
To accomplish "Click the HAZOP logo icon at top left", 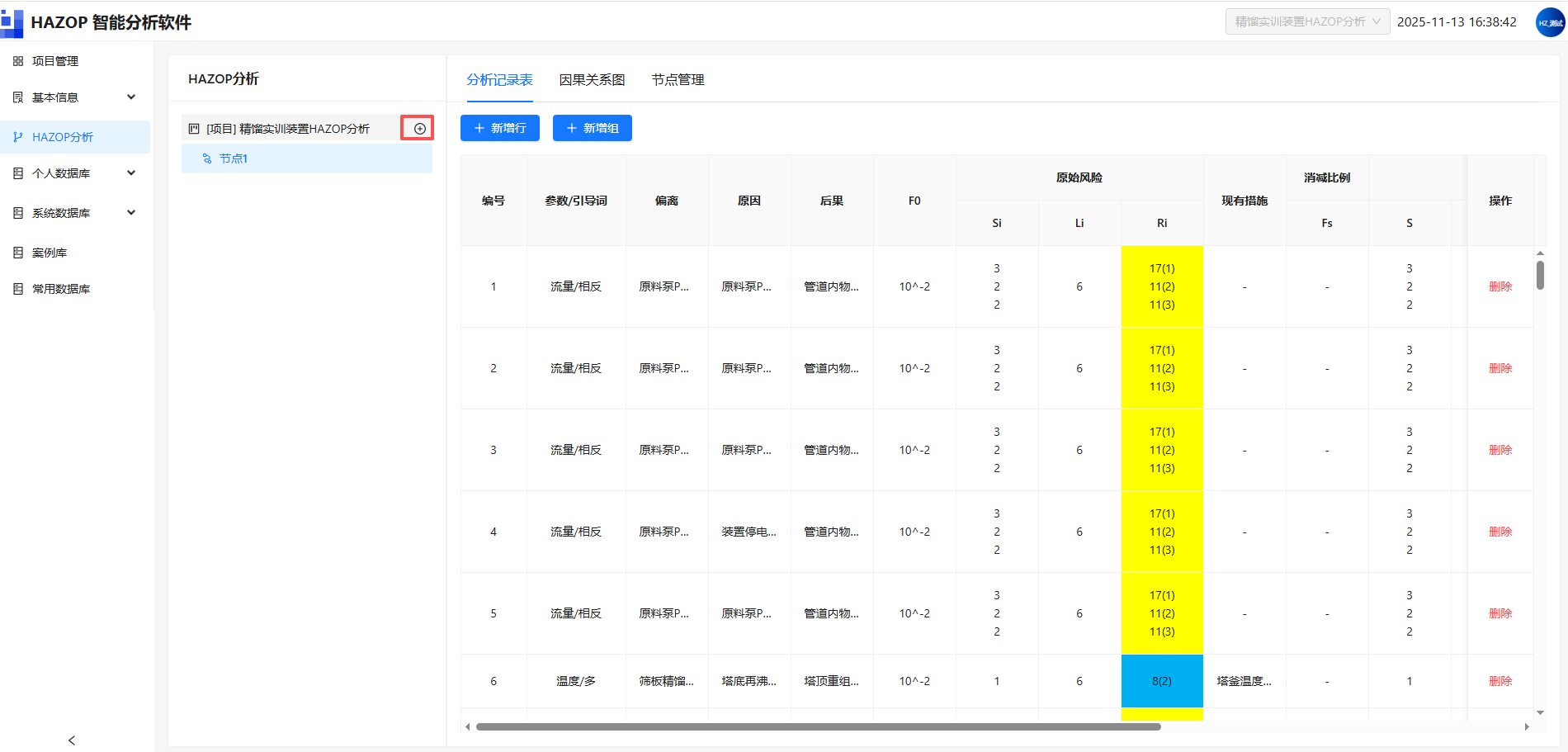I will [x=12, y=22].
